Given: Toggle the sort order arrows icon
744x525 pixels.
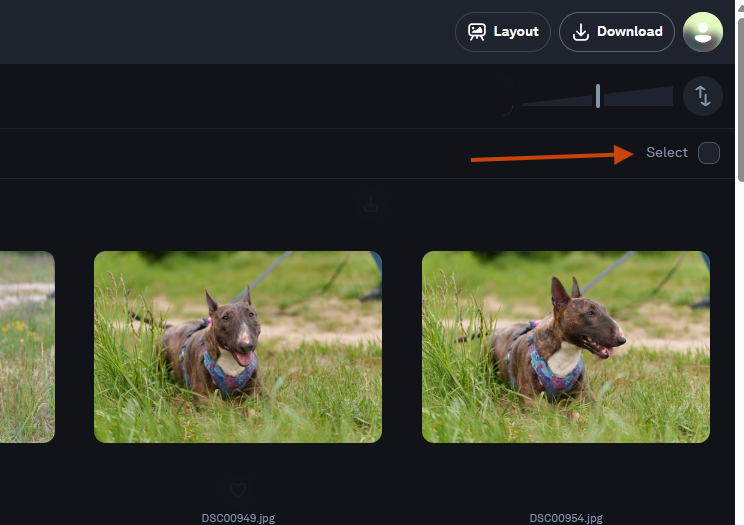Looking at the screenshot, I should [x=703, y=96].
